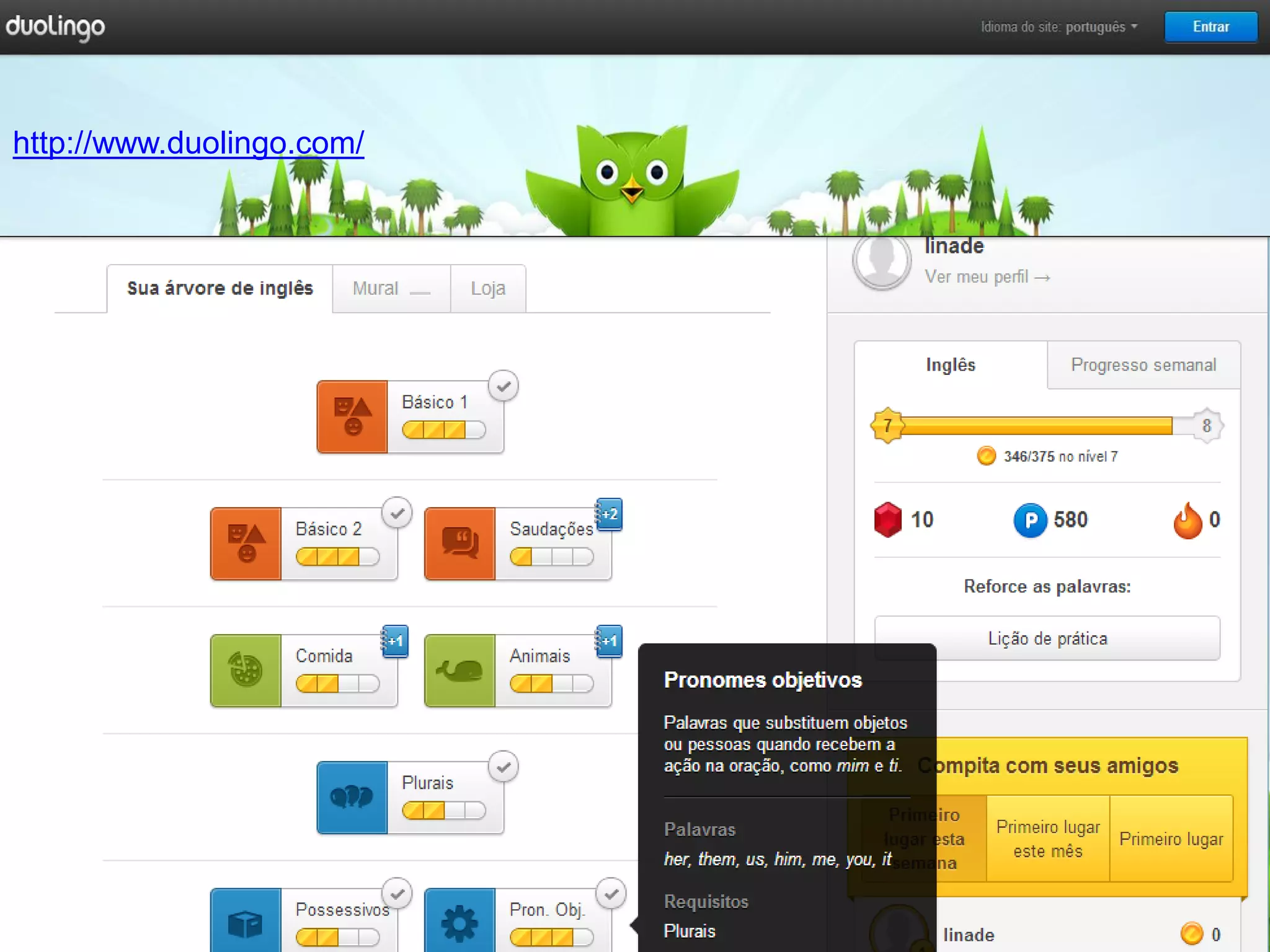The height and width of the screenshot is (952, 1270).
Task: Open the Plurais skill label
Action: [x=427, y=783]
